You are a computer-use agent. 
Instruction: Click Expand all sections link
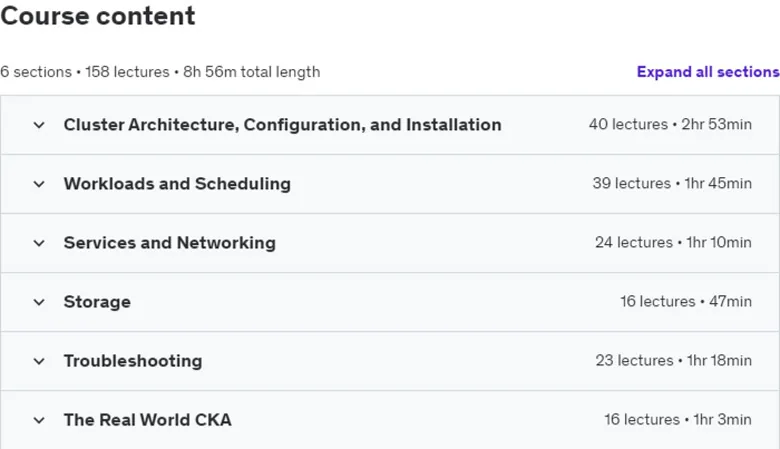tap(708, 72)
